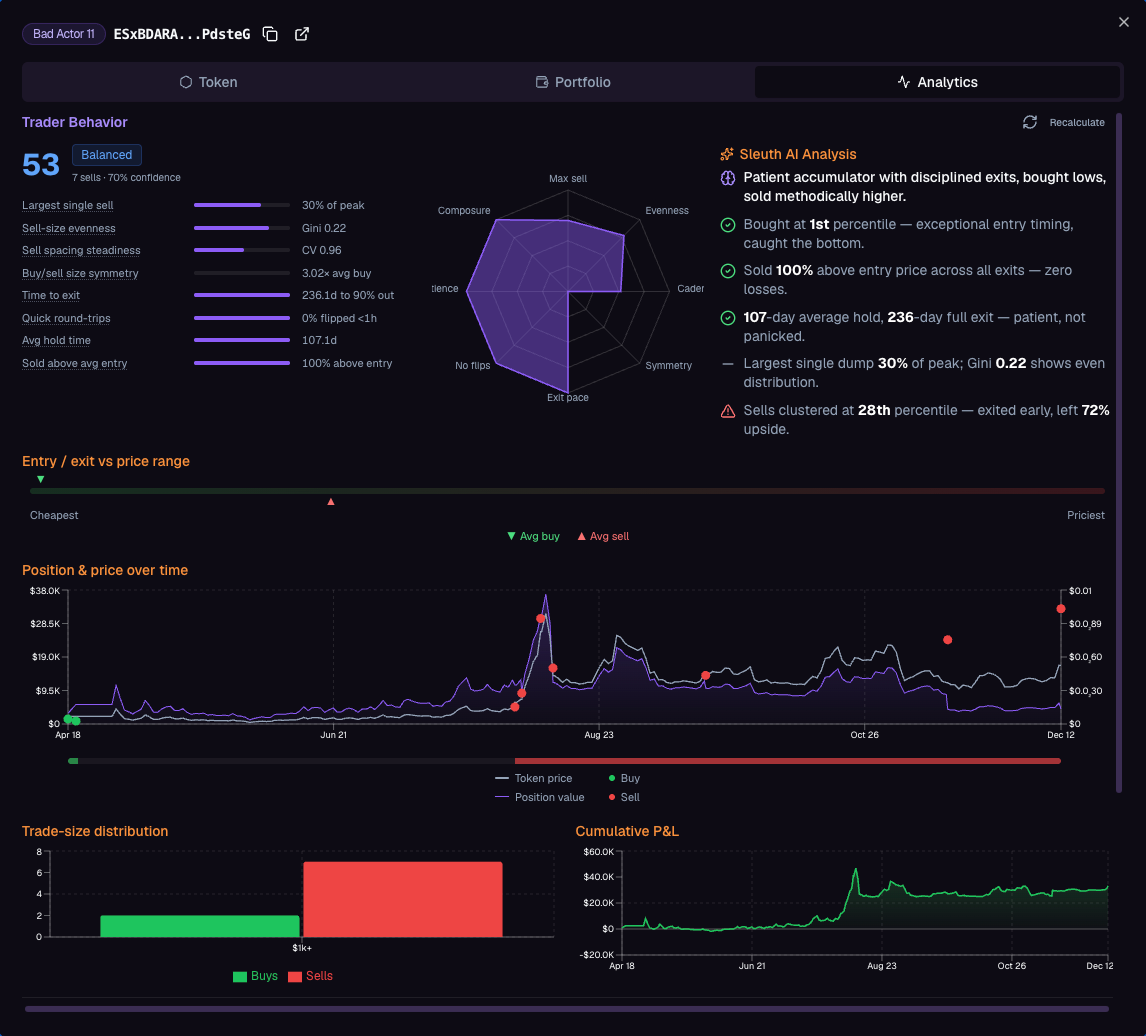The image size is (1146, 1036).
Task: Click the Priciest label on price range
Action: point(1086,515)
